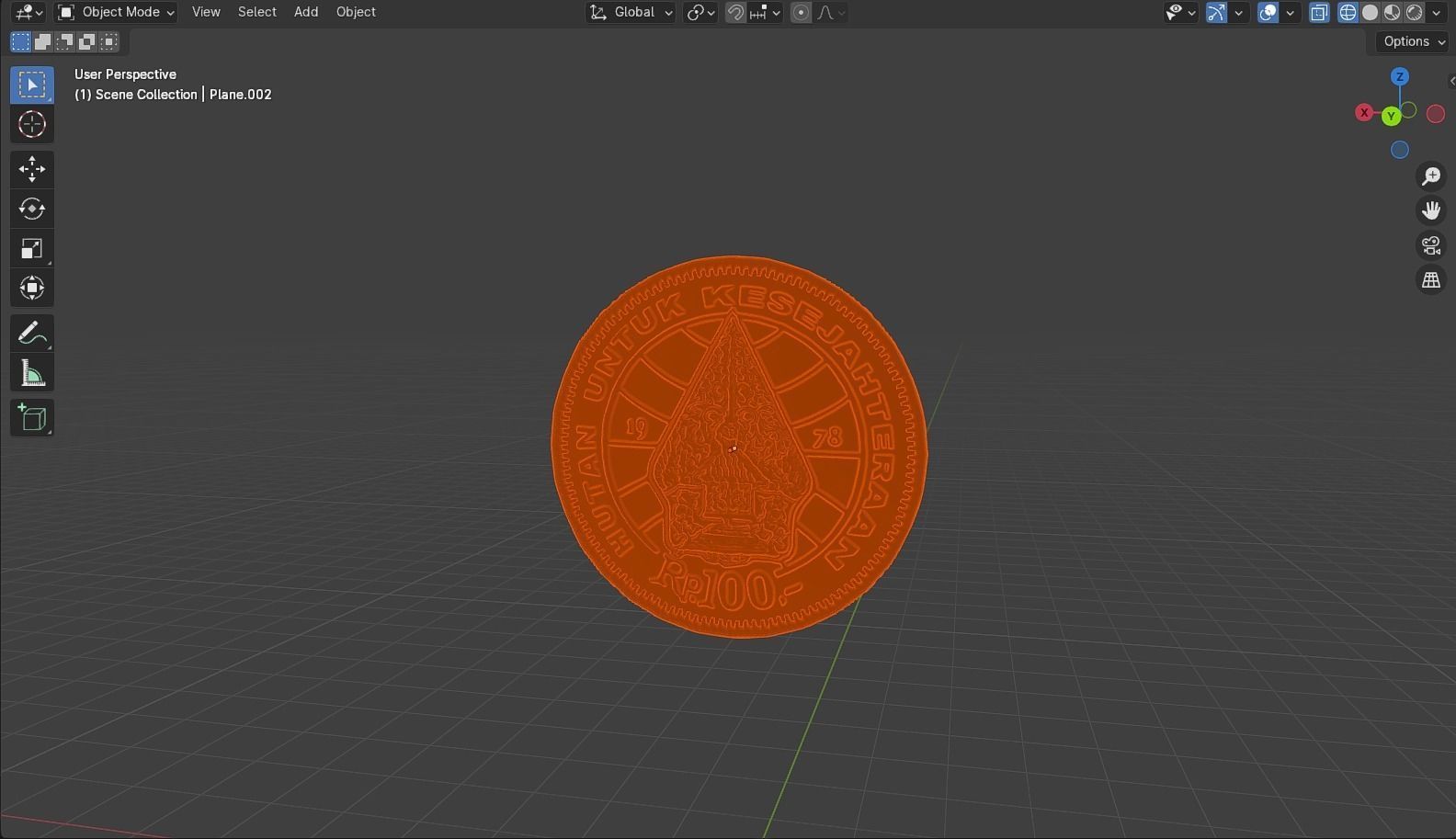
Task: Select the Measure tool
Action: point(32,372)
